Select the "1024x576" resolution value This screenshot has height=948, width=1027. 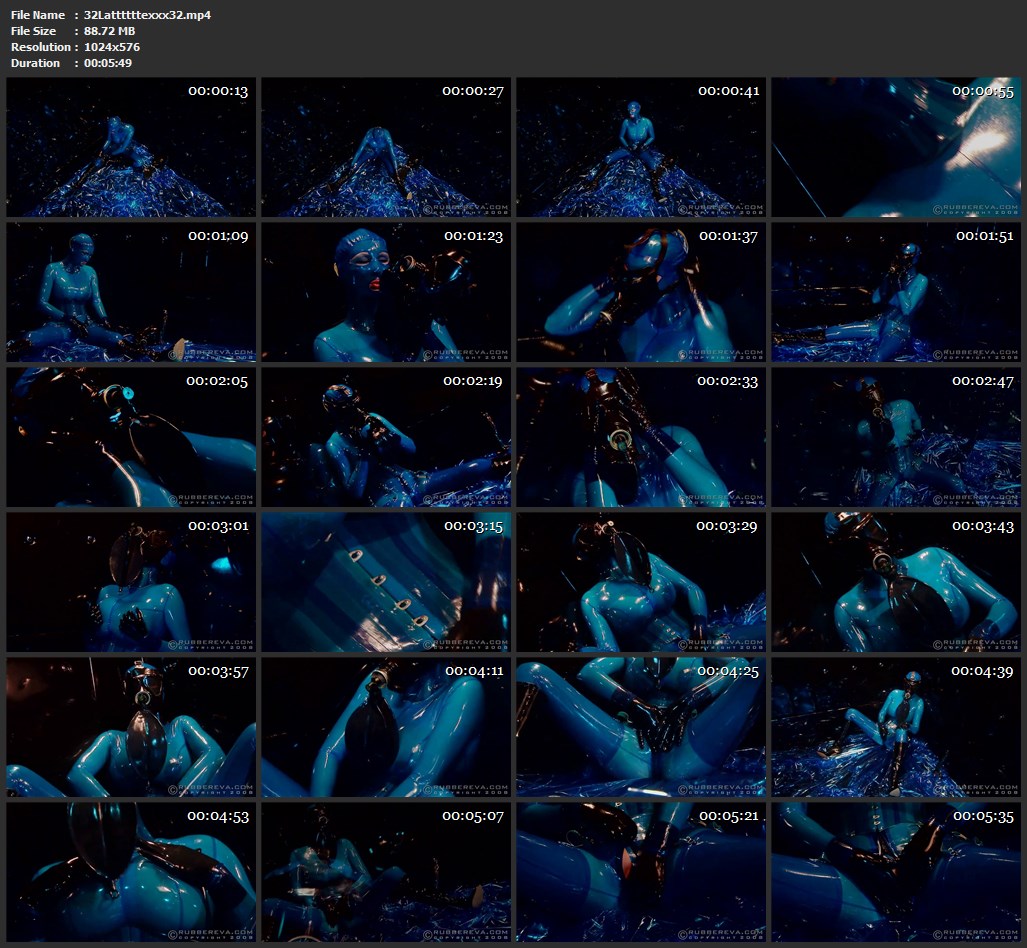pyautogui.click(x=112, y=47)
